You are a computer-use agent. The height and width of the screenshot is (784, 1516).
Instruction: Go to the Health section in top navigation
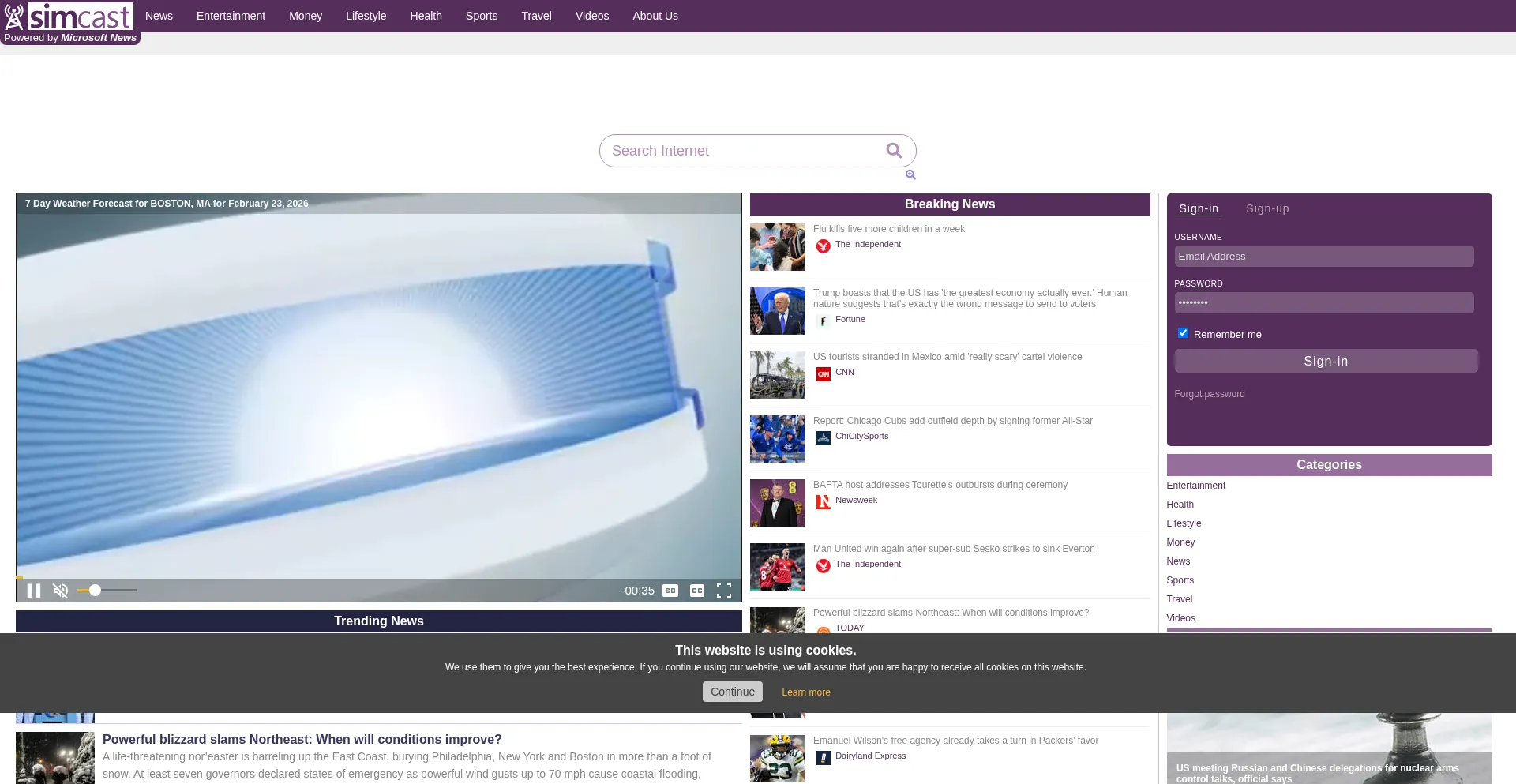426,16
